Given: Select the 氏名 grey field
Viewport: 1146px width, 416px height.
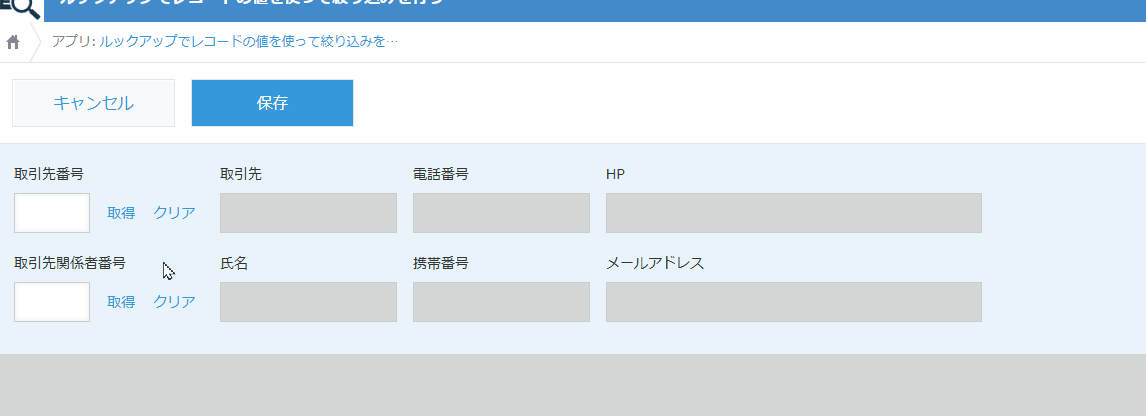Looking at the screenshot, I should point(308,302).
